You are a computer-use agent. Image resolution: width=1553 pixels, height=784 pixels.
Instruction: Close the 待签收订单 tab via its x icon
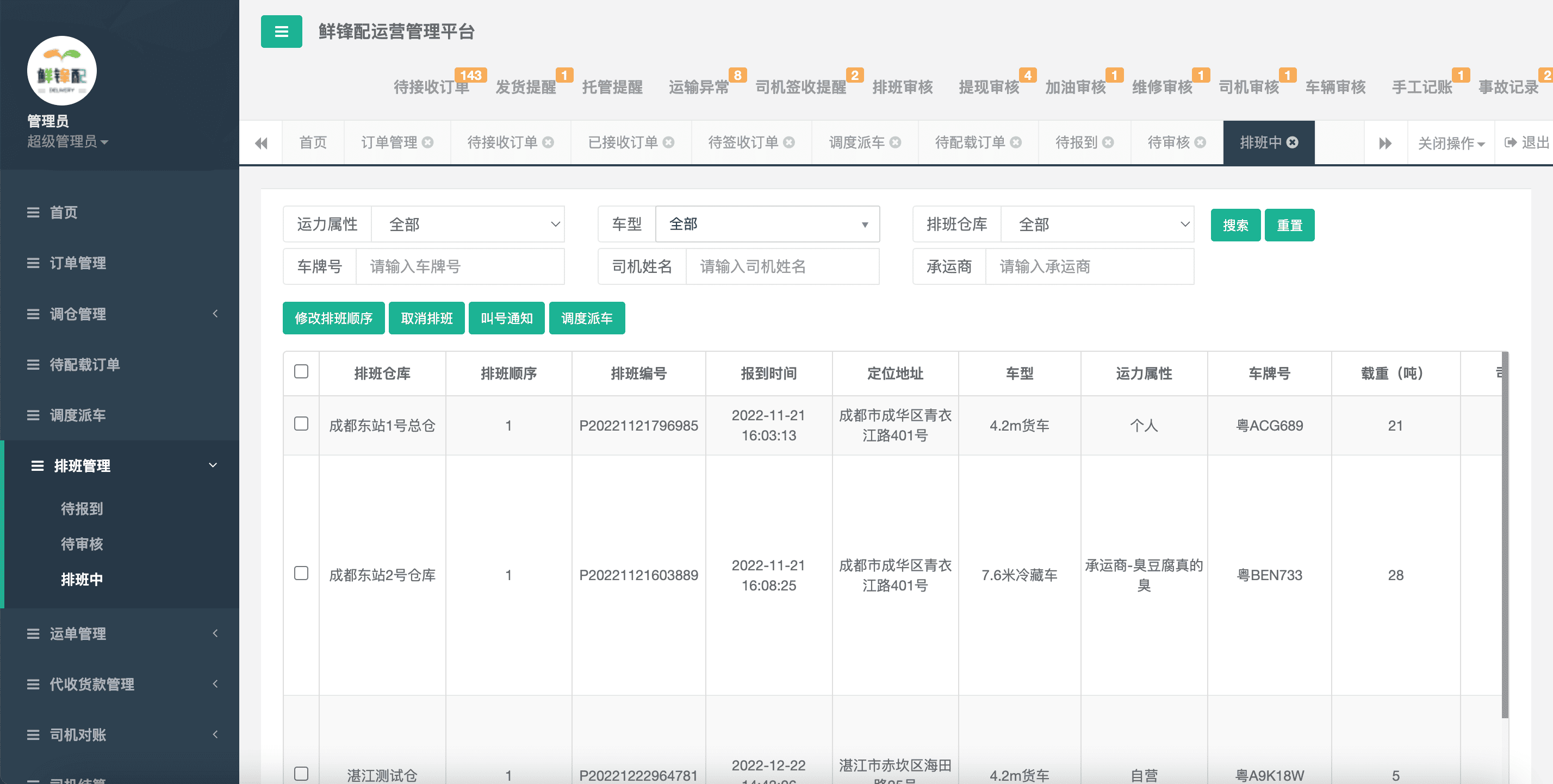click(789, 142)
